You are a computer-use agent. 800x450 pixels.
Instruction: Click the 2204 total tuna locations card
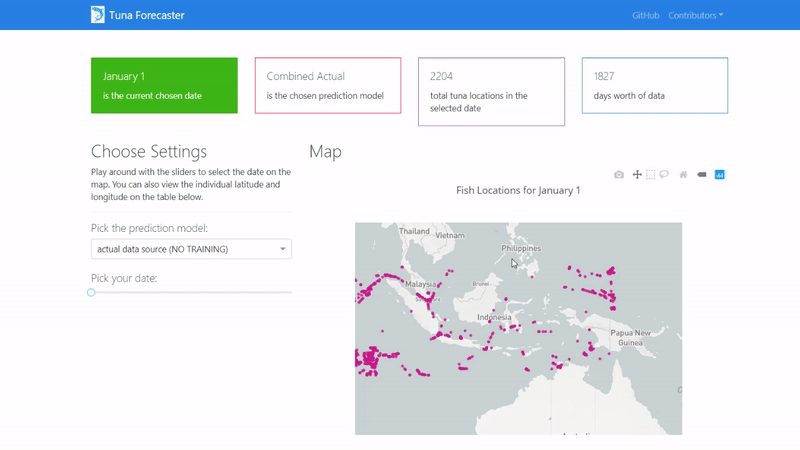point(491,91)
